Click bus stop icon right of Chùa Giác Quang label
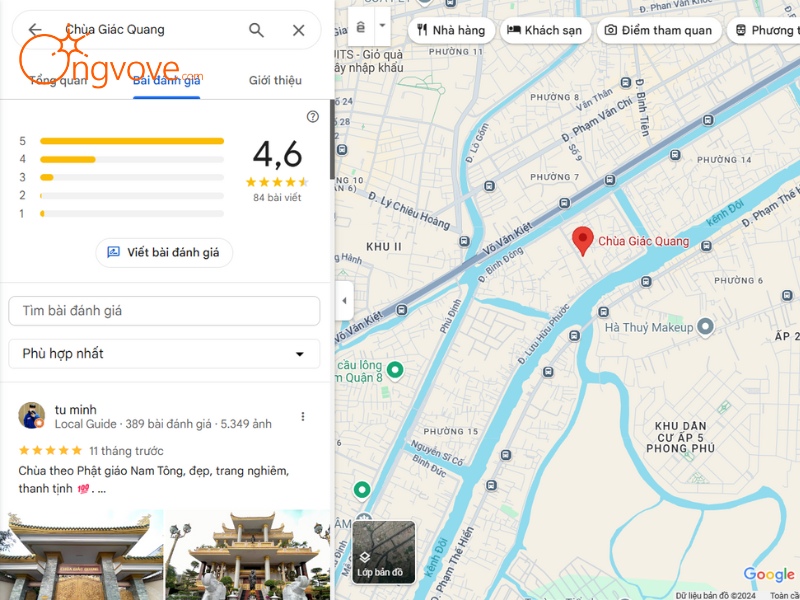Image resolution: width=800 pixels, height=600 pixels. tap(706, 246)
